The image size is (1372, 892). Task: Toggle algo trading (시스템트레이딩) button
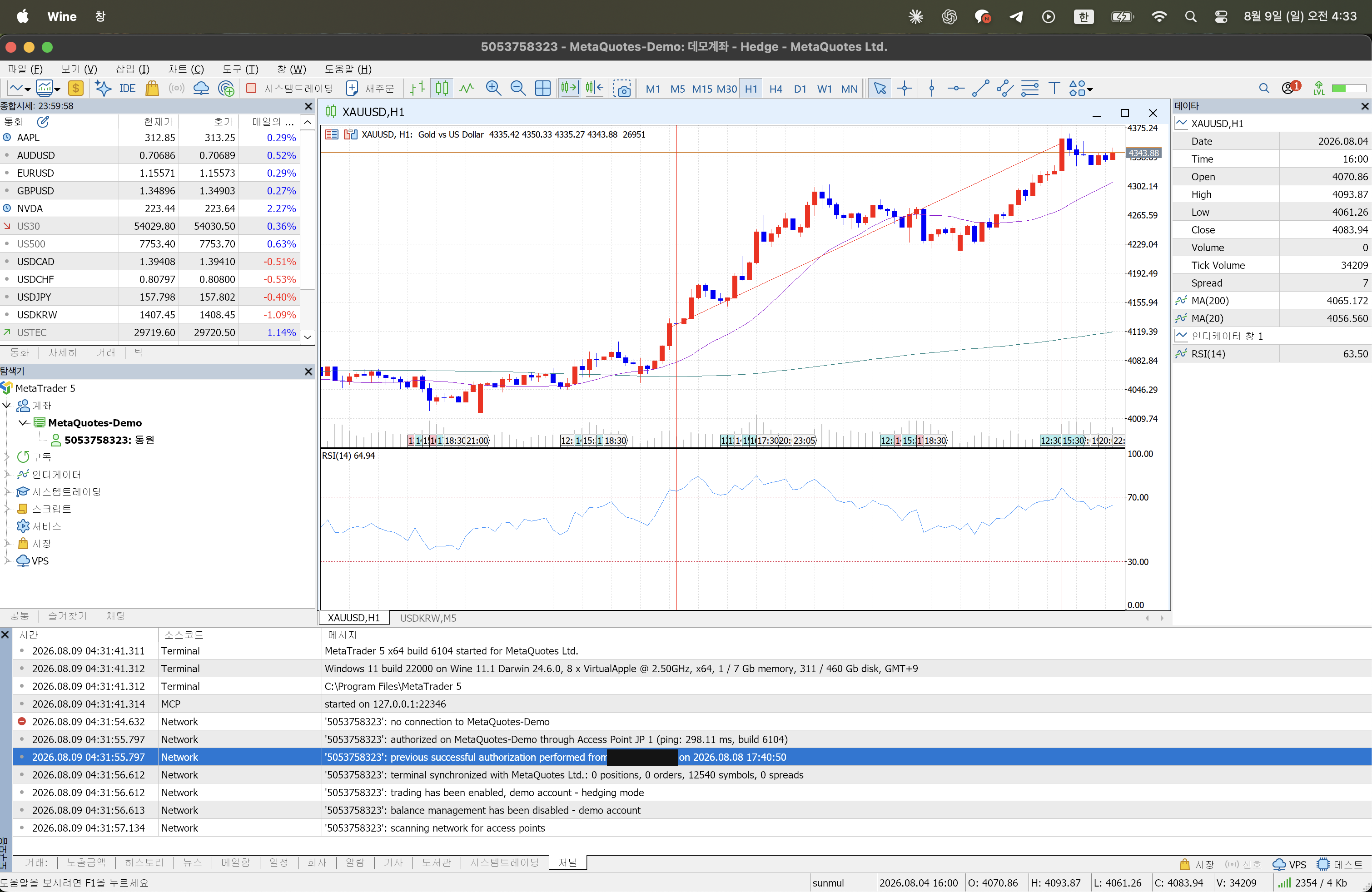point(290,88)
